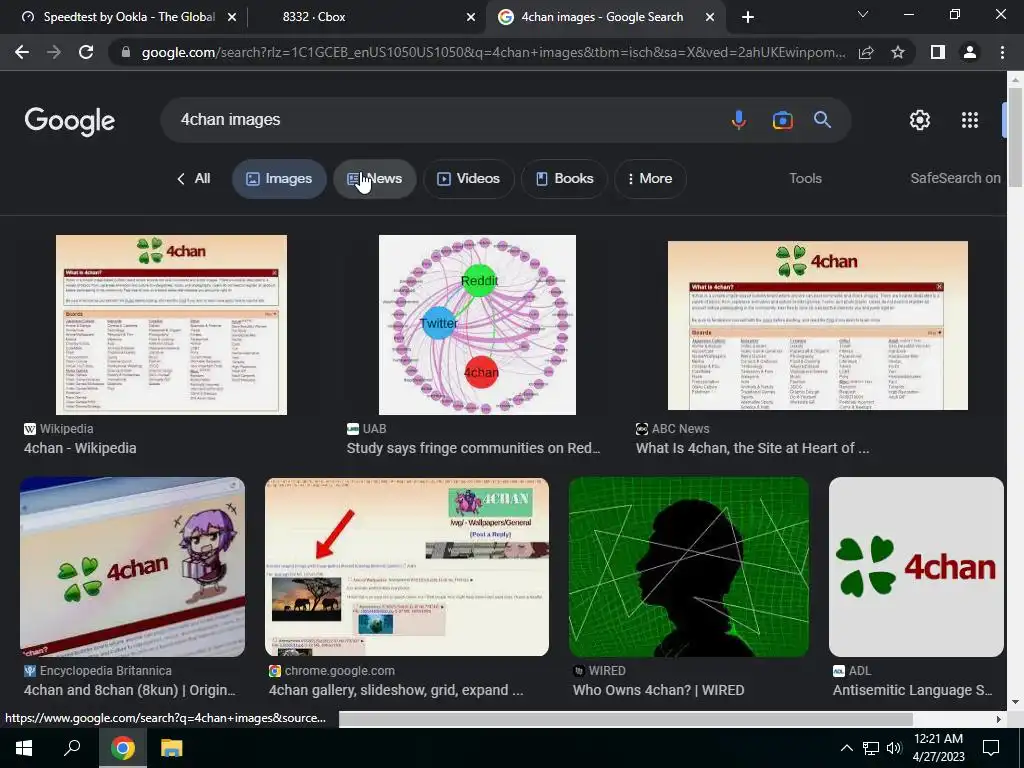Open Google apps grid
The width and height of the screenshot is (1024, 768).
(970, 120)
